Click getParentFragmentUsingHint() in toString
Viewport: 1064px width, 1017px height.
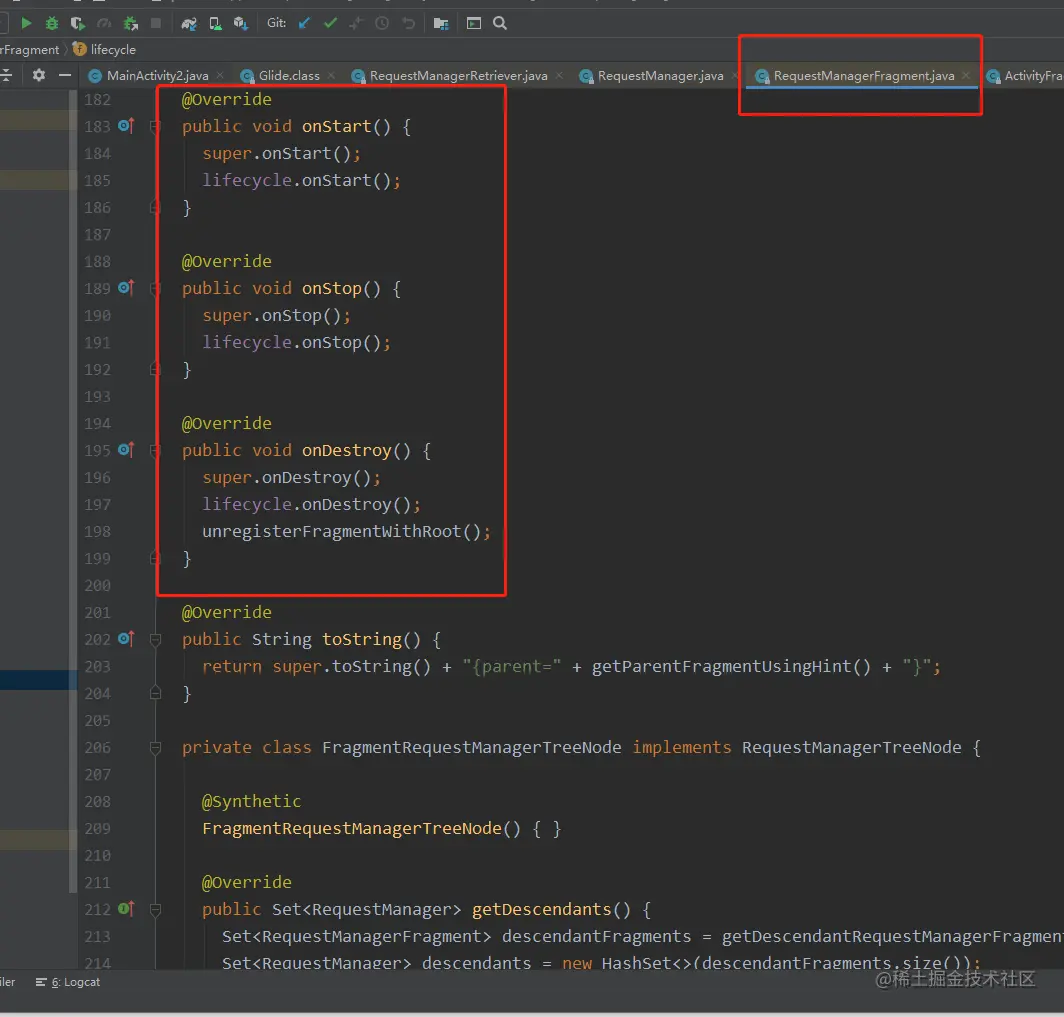point(731,667)
